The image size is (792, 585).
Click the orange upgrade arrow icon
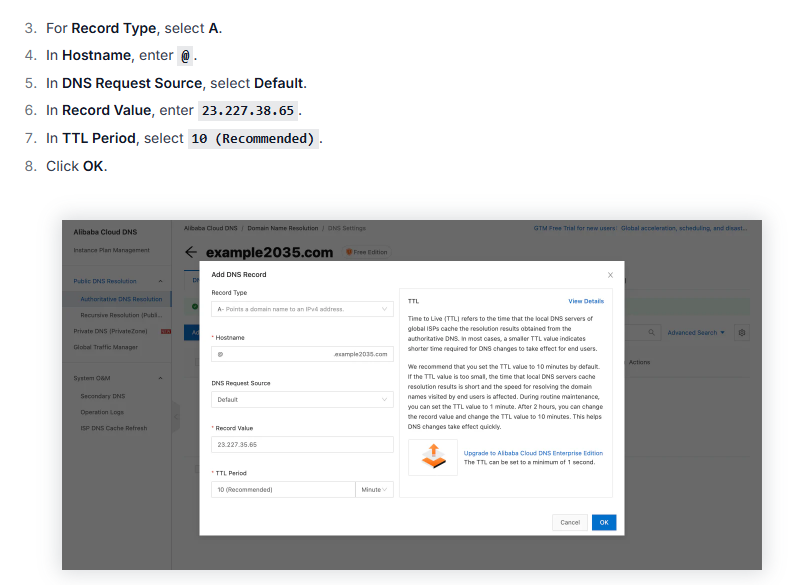pyautogui.click(x=433, y=457)
